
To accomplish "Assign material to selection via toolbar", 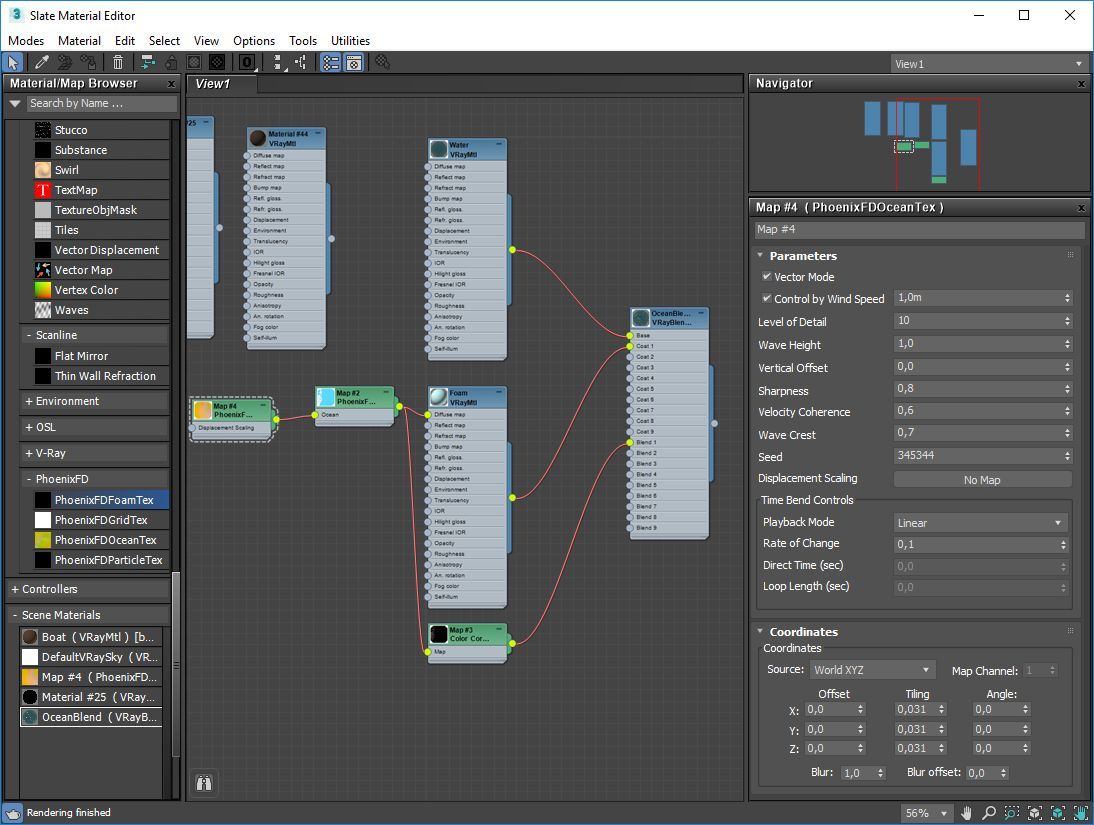I will (x=88, y=63).
